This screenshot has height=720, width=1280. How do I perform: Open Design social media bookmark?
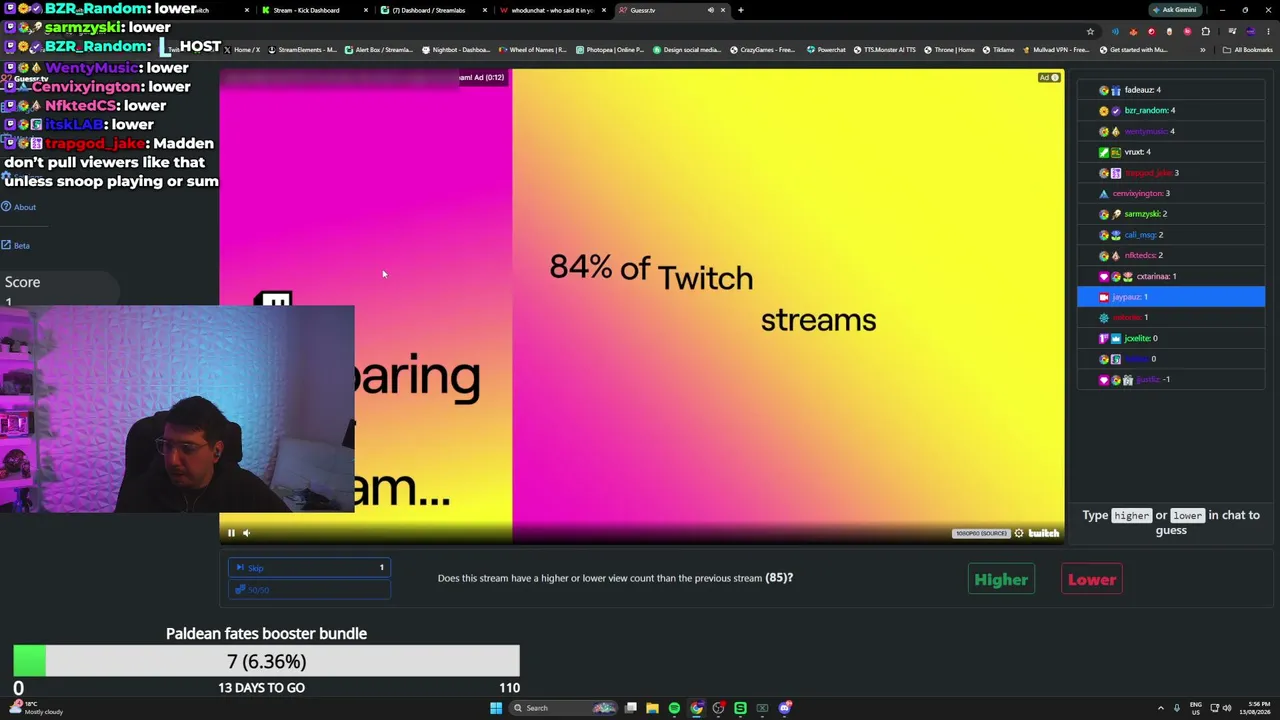(687, 50)
